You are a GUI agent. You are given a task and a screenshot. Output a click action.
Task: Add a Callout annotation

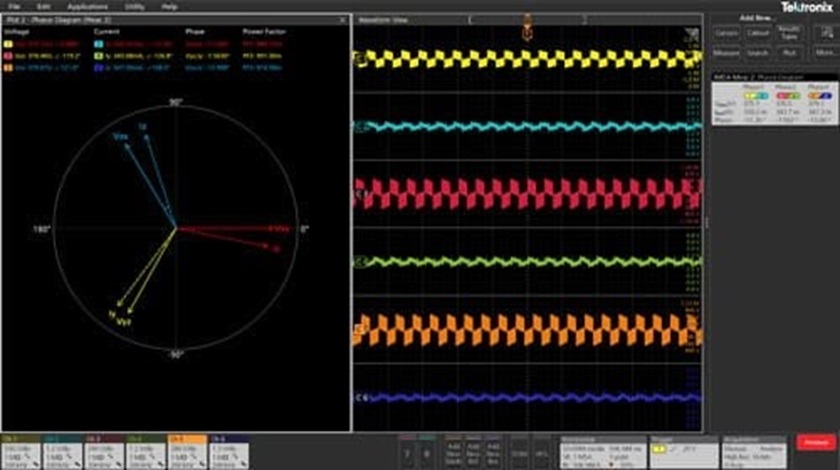pos(758,33)
